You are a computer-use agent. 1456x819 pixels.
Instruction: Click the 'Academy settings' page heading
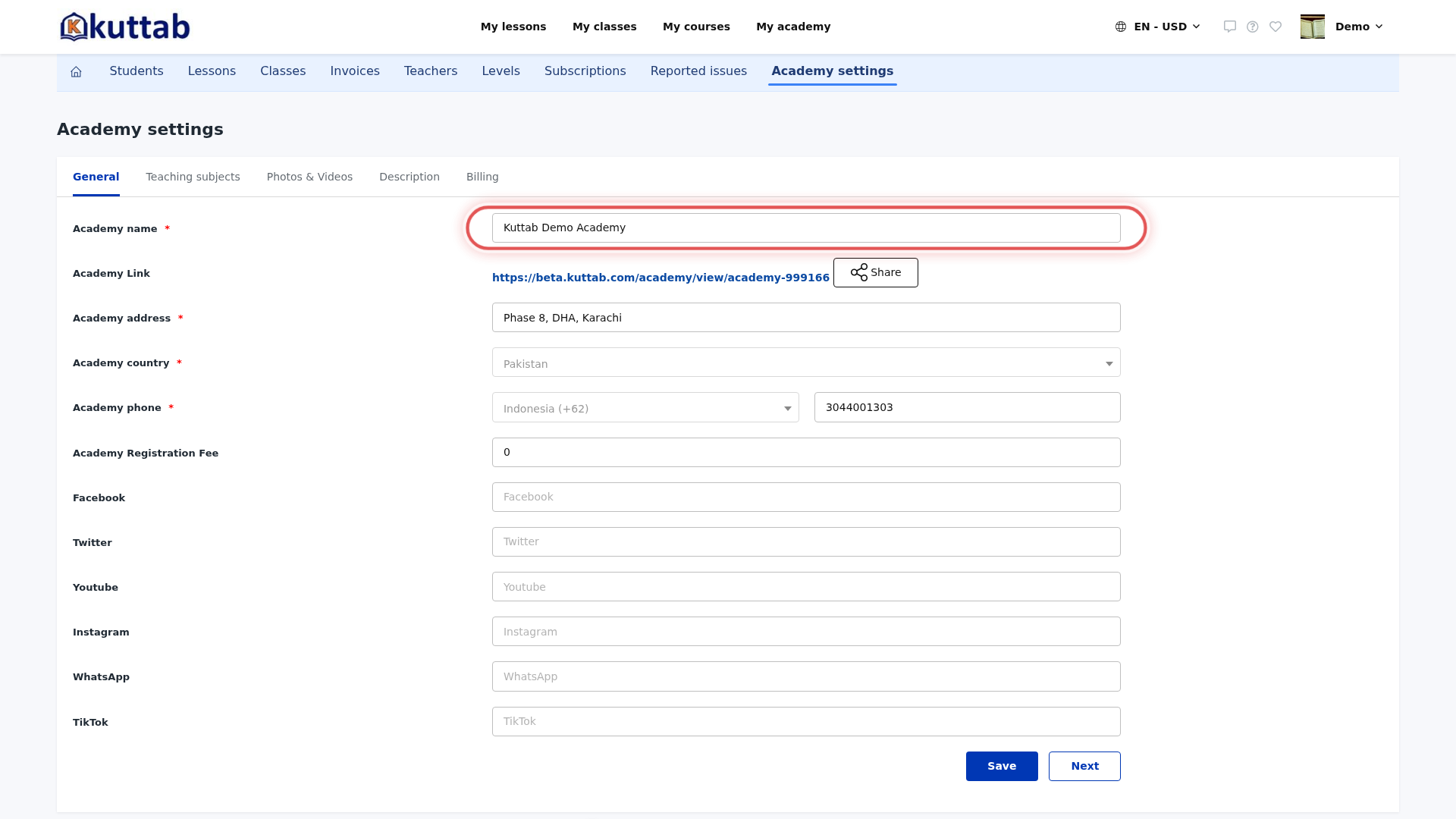(140, 130)
